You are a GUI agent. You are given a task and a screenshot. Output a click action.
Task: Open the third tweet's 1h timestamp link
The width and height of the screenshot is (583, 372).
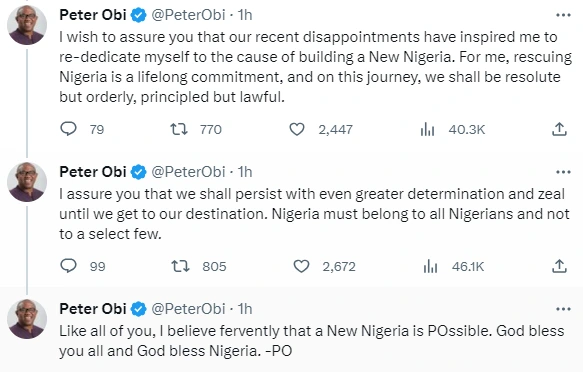pyautogui.click(x=245, y=309)
